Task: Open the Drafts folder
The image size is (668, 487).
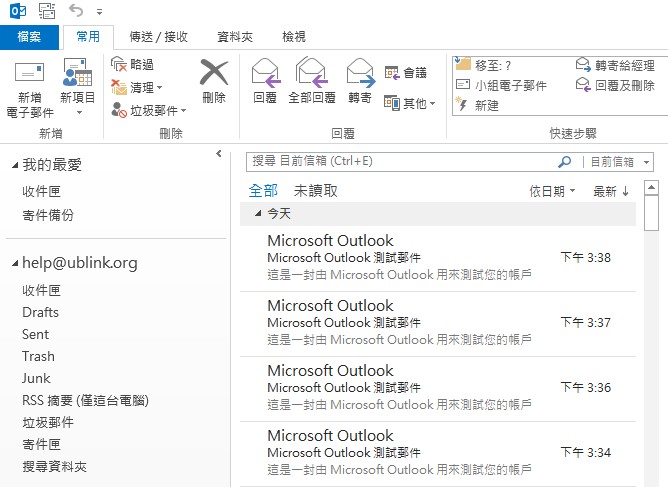Action: click(40, 312)
